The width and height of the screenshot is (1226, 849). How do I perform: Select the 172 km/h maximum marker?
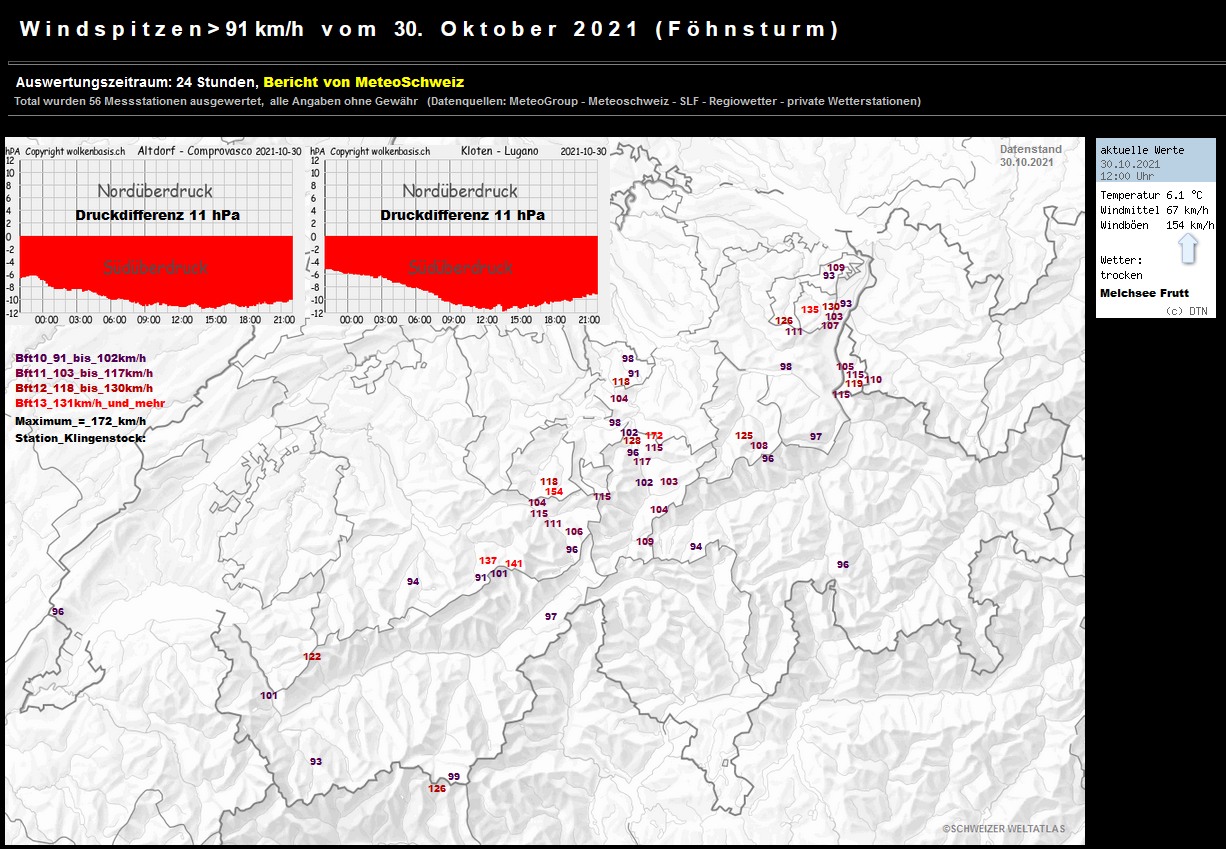[x=654, y=435]
